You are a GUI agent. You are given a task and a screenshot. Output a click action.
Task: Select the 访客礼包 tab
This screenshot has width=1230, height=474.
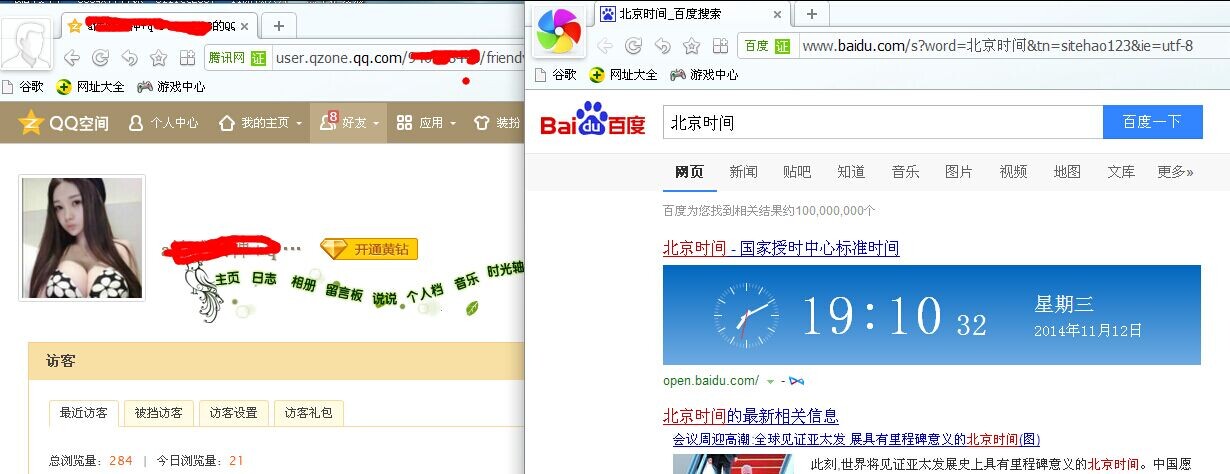coord(308,412)
